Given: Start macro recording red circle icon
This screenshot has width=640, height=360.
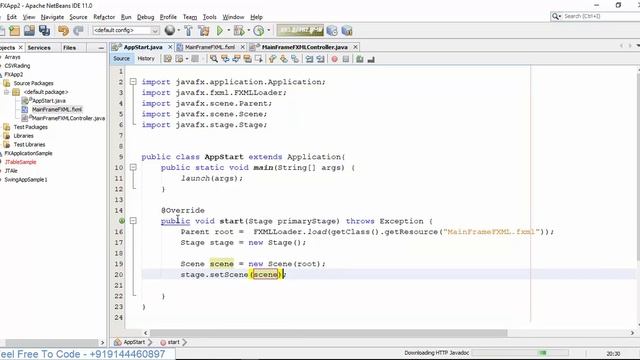Looking at the screenshot, I should [334, 59].
